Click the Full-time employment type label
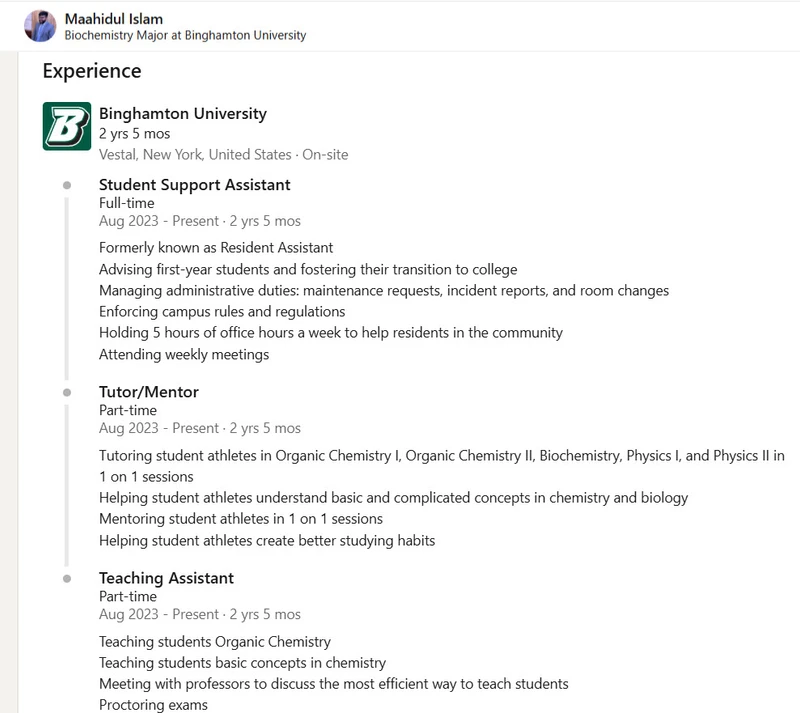Viewport: 800px width, 713px height. (x=127, y=203)
